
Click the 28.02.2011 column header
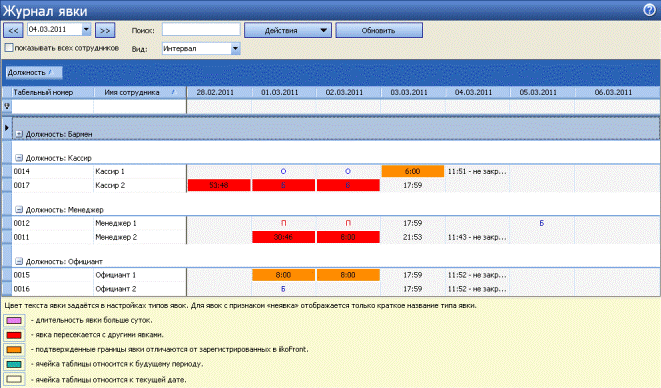point(219,92)
